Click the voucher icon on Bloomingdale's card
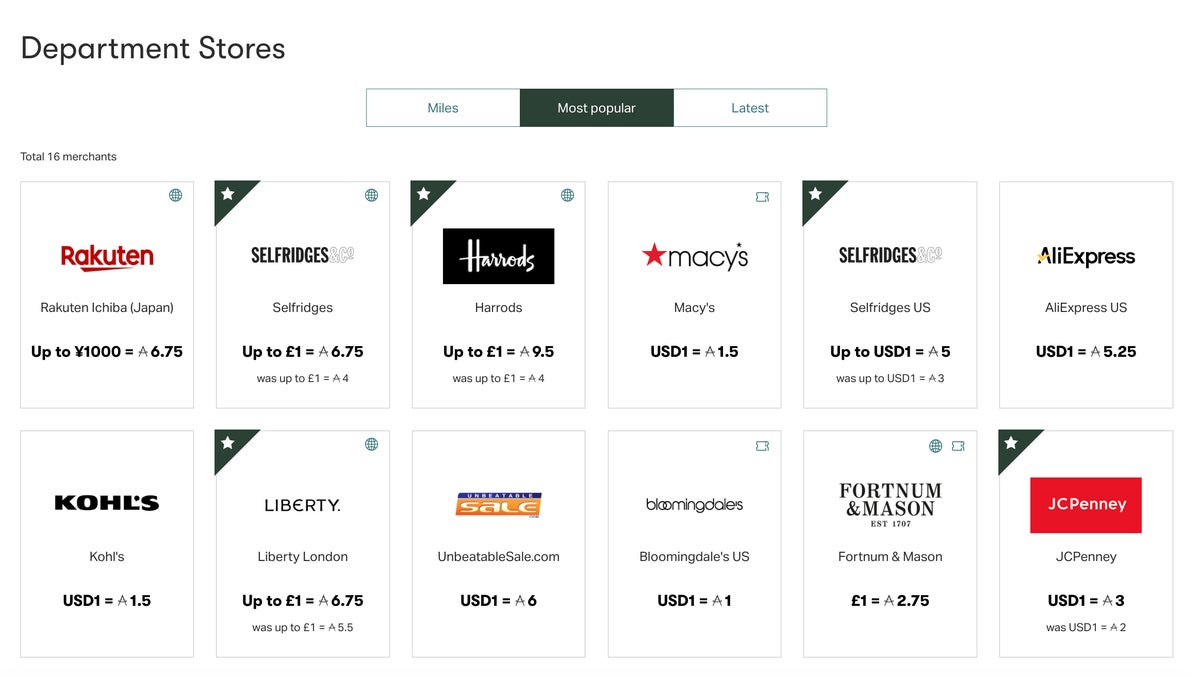The height and width of the screenshot is (676, 1200). [x=762, y=446]
